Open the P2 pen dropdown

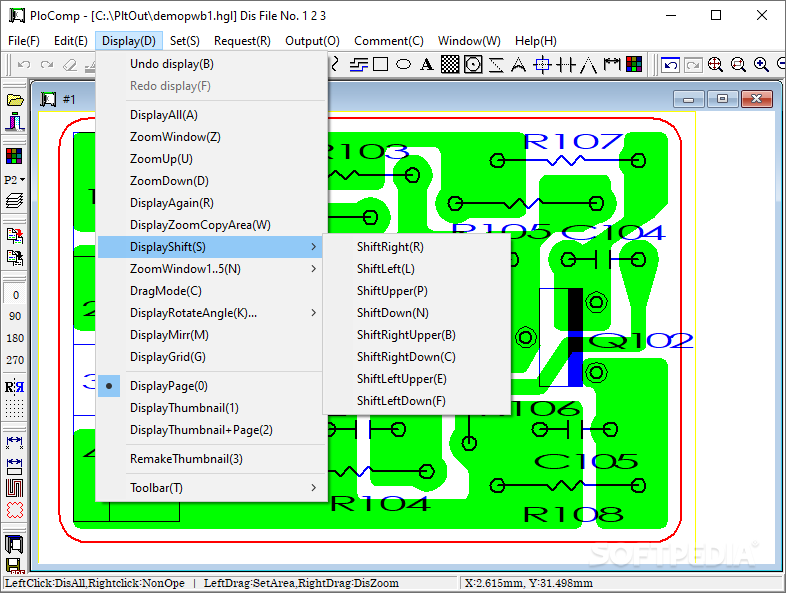click(x=14, y=179)
